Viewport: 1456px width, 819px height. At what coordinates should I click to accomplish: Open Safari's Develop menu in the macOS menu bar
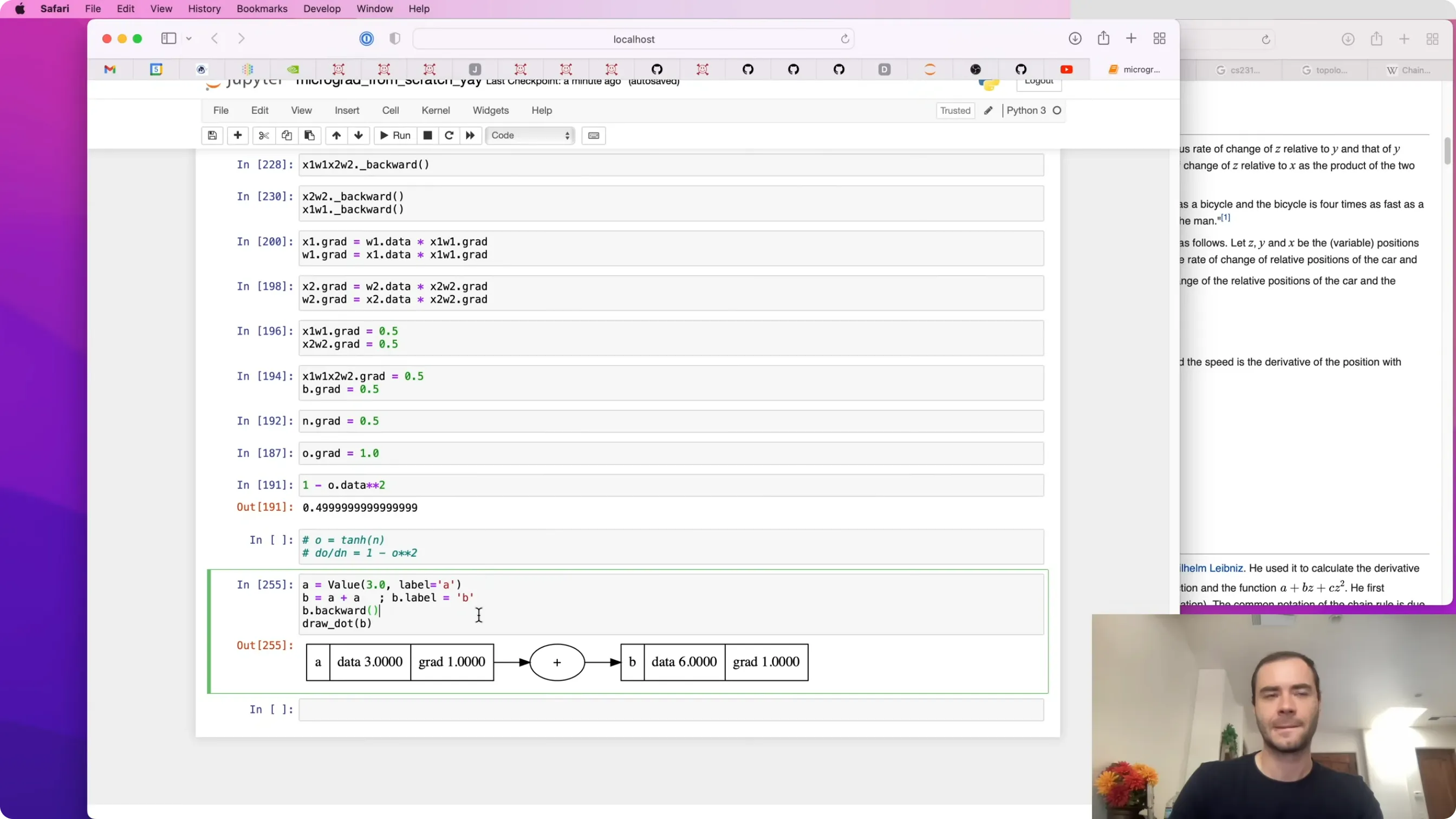pos(322,9)
